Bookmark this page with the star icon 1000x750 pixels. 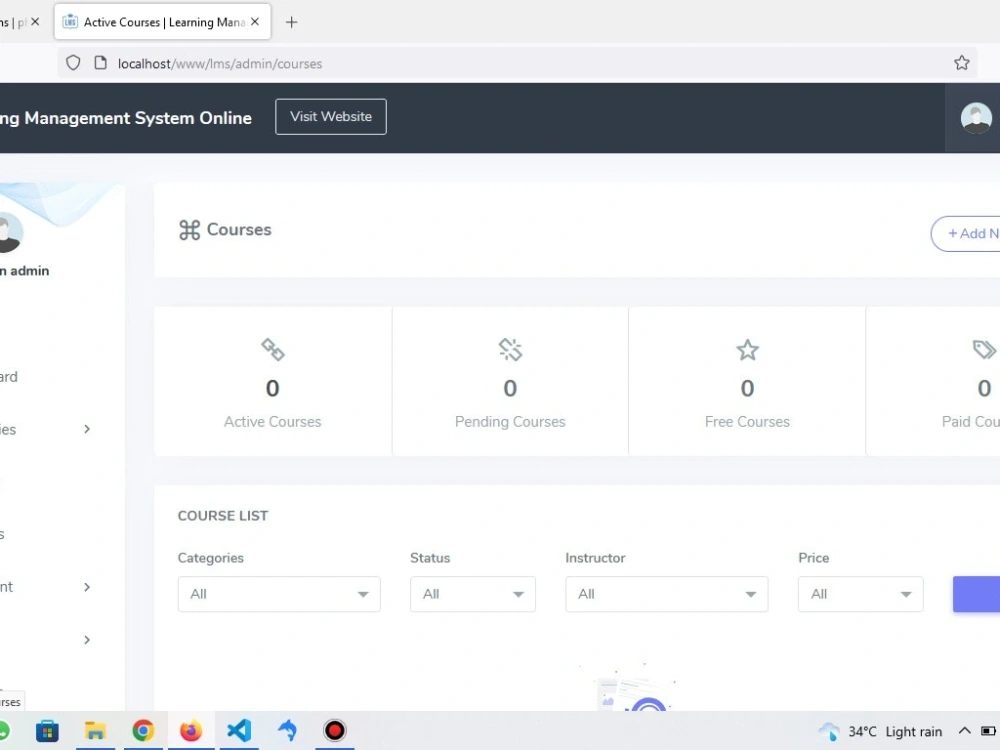click(x=962, y=62)
